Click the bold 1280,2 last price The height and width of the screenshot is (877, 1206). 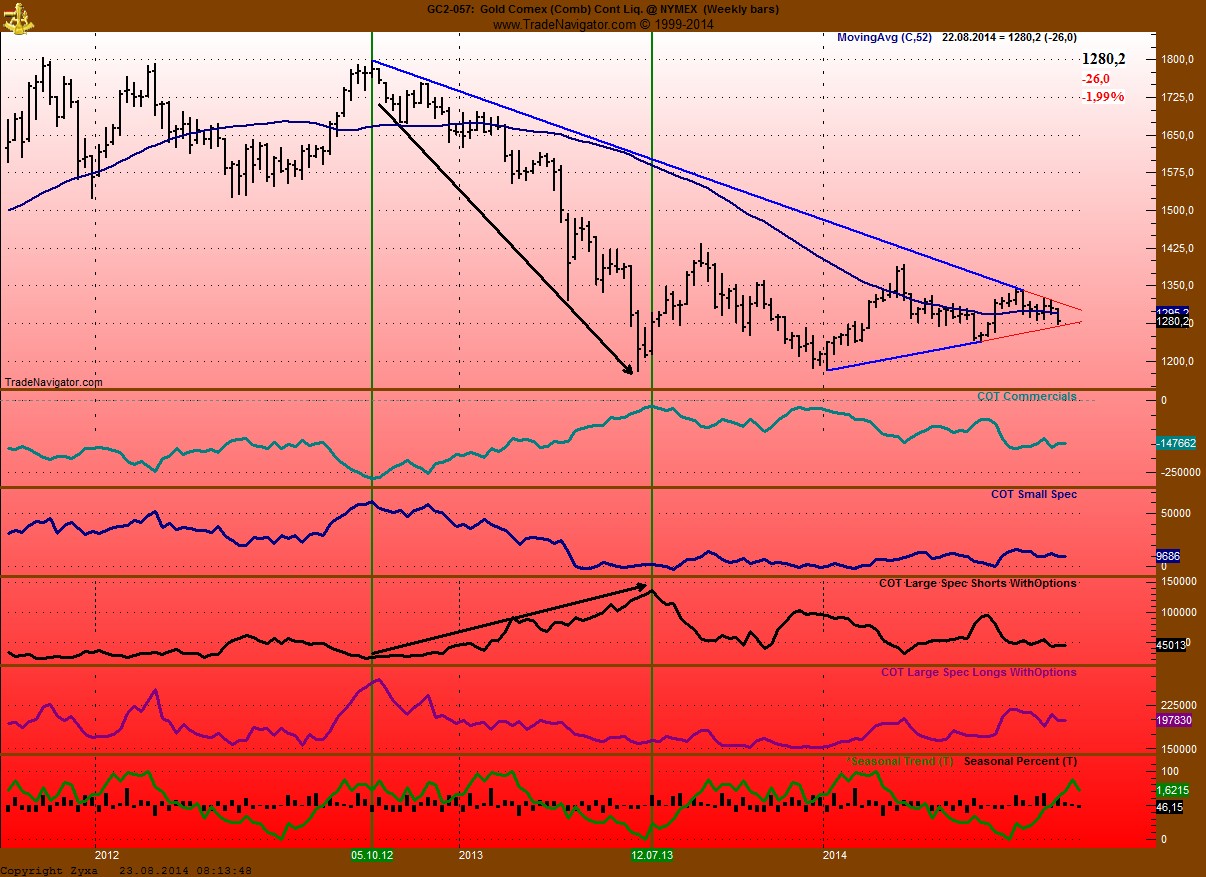(x=1102, y=60)
